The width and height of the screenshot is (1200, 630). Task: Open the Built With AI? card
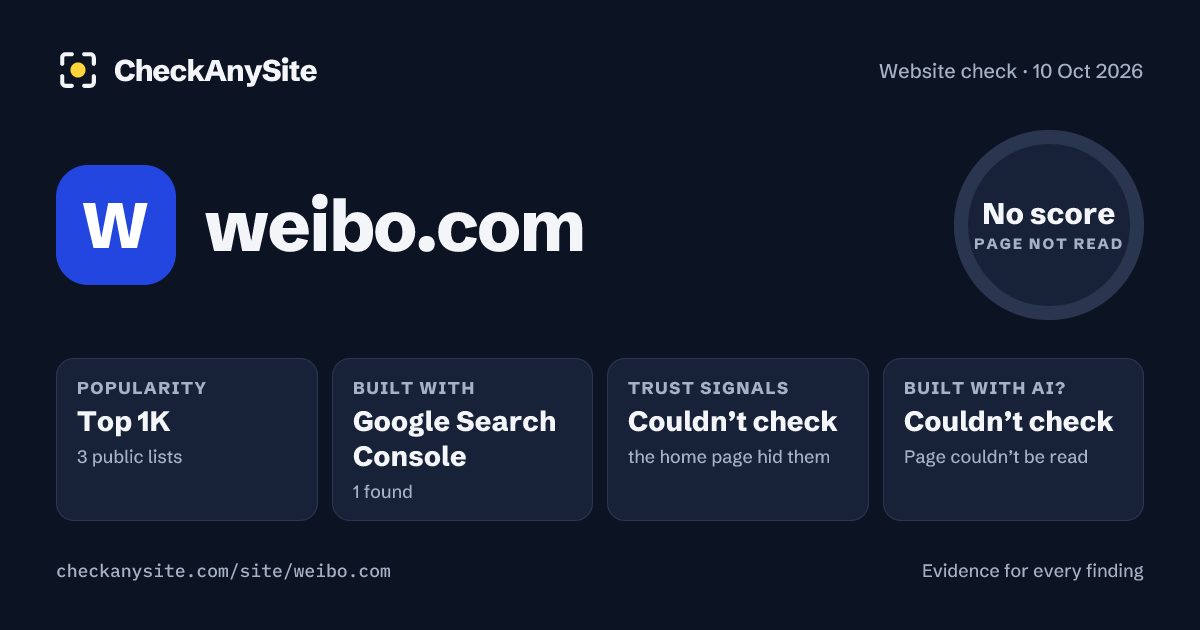1013,439
